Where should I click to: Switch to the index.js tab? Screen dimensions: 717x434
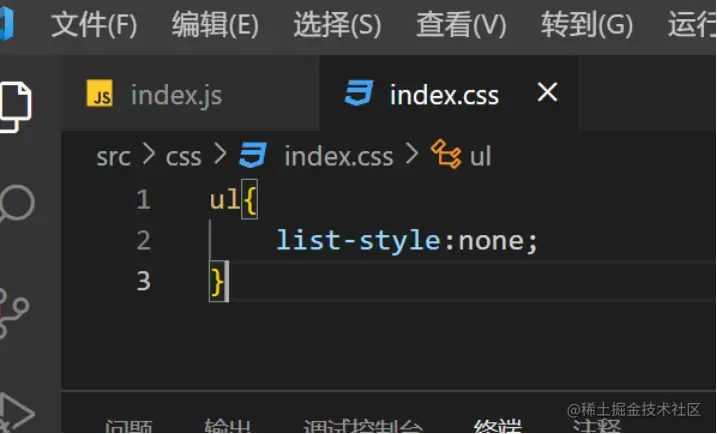coord(175,96)
